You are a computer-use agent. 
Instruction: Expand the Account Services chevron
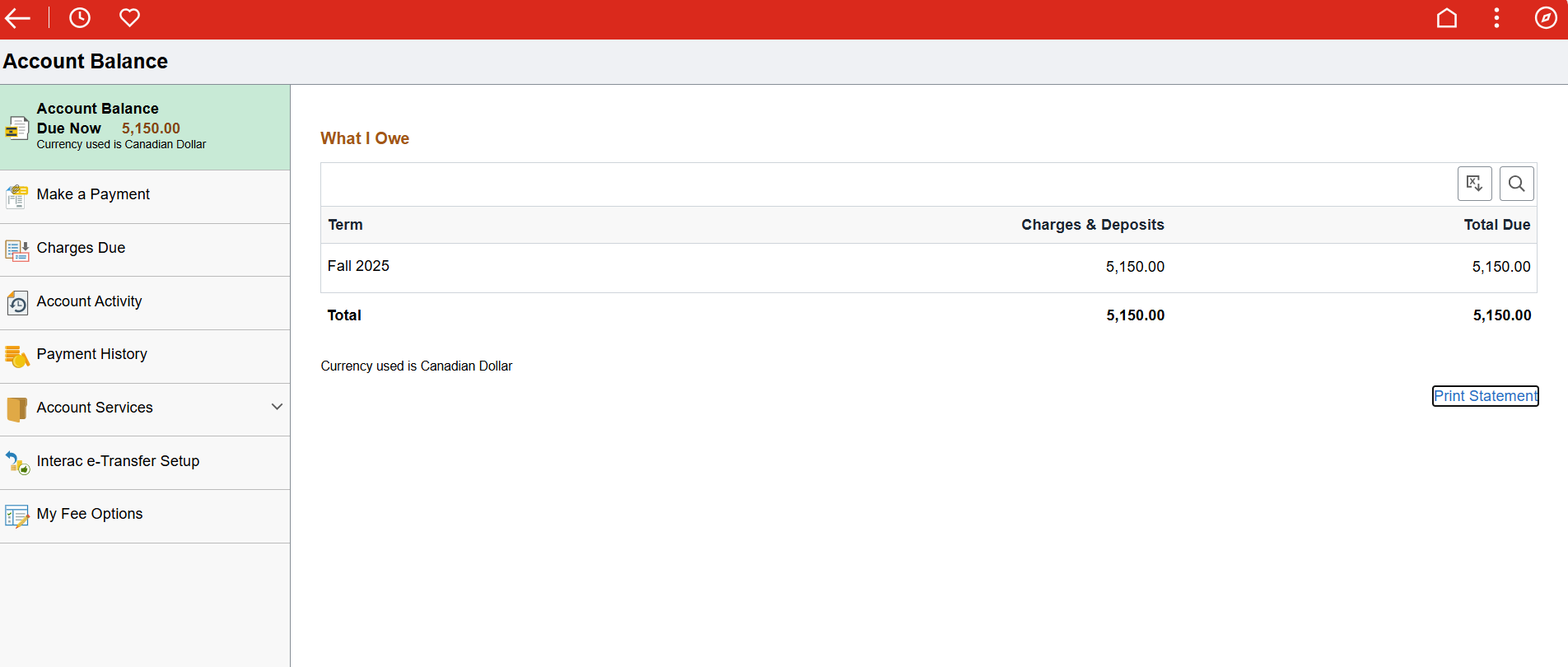click(277, 407)
